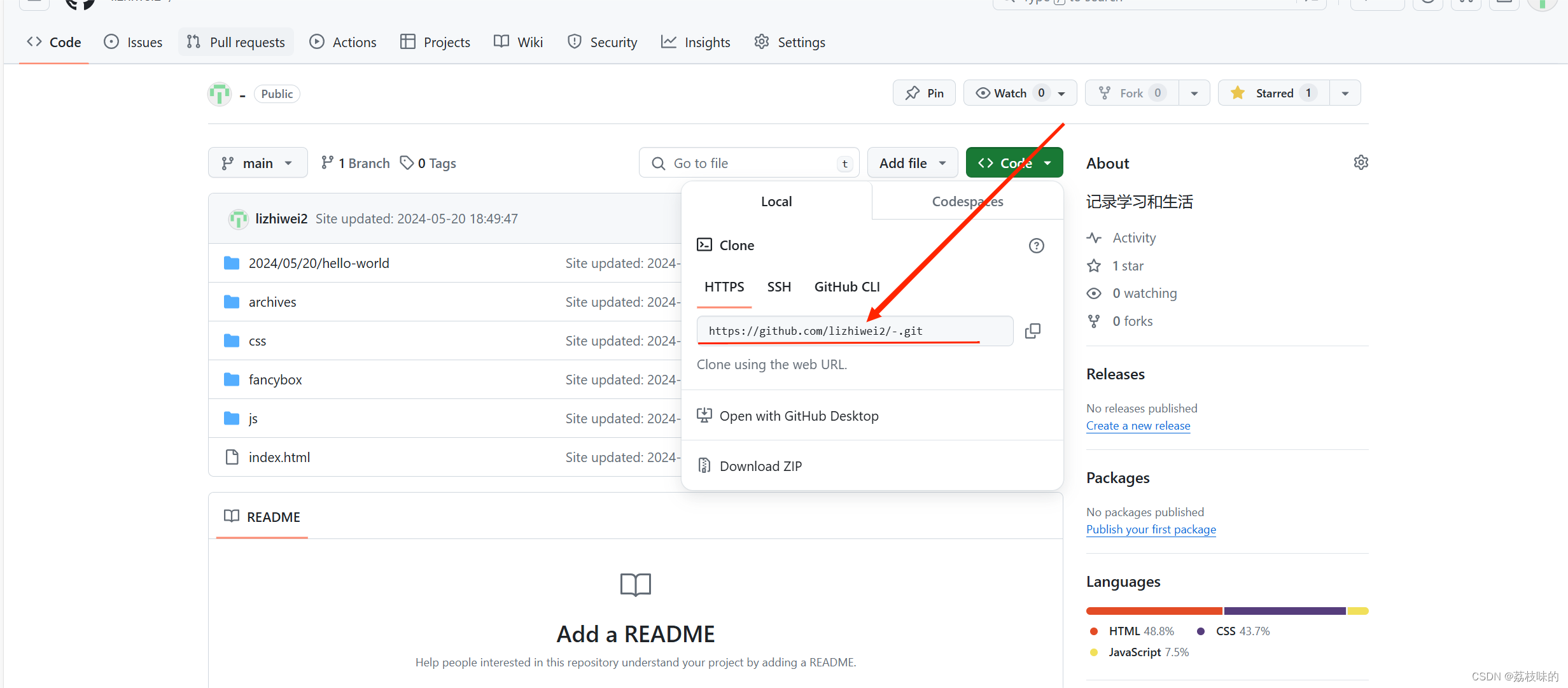Filter by CSS 43.7% language
This screenshot has height=688, width=1568.
click(1233, 631)
